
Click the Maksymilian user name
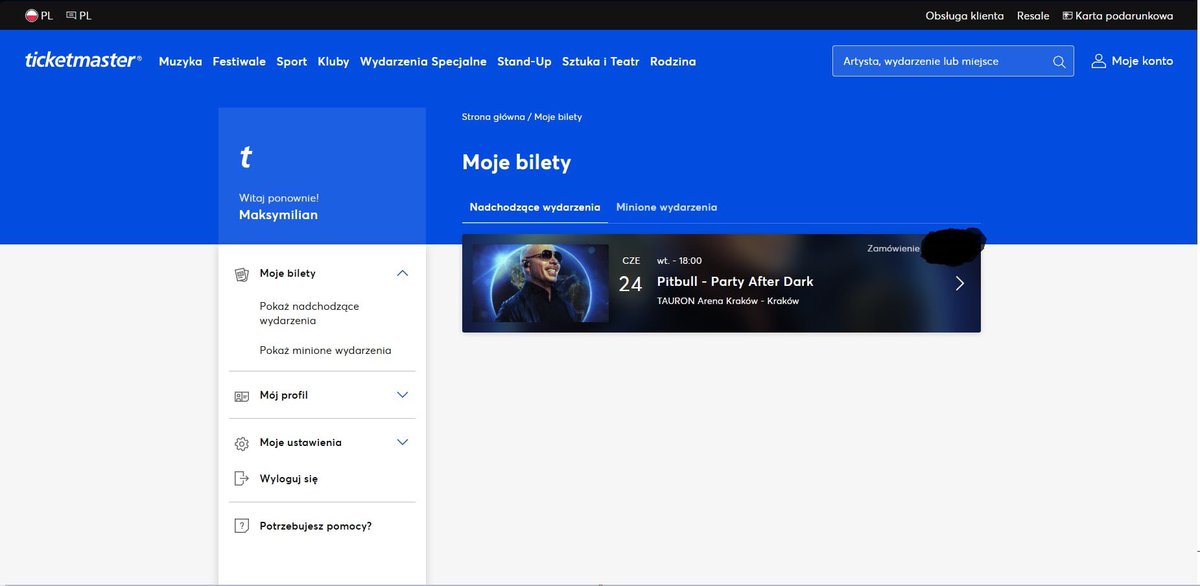(x=278, y=215)
